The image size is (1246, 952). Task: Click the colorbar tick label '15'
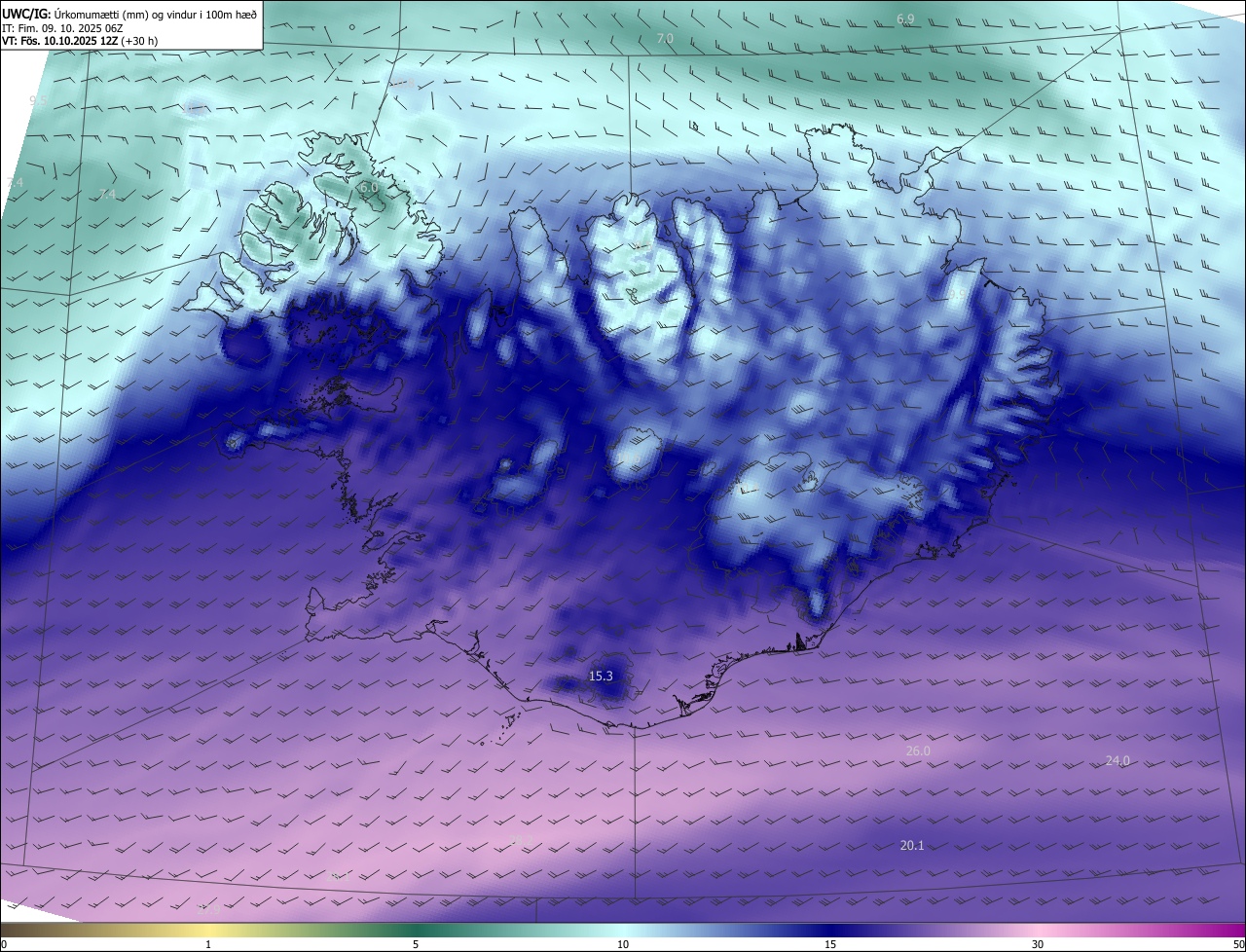[830, 944]
